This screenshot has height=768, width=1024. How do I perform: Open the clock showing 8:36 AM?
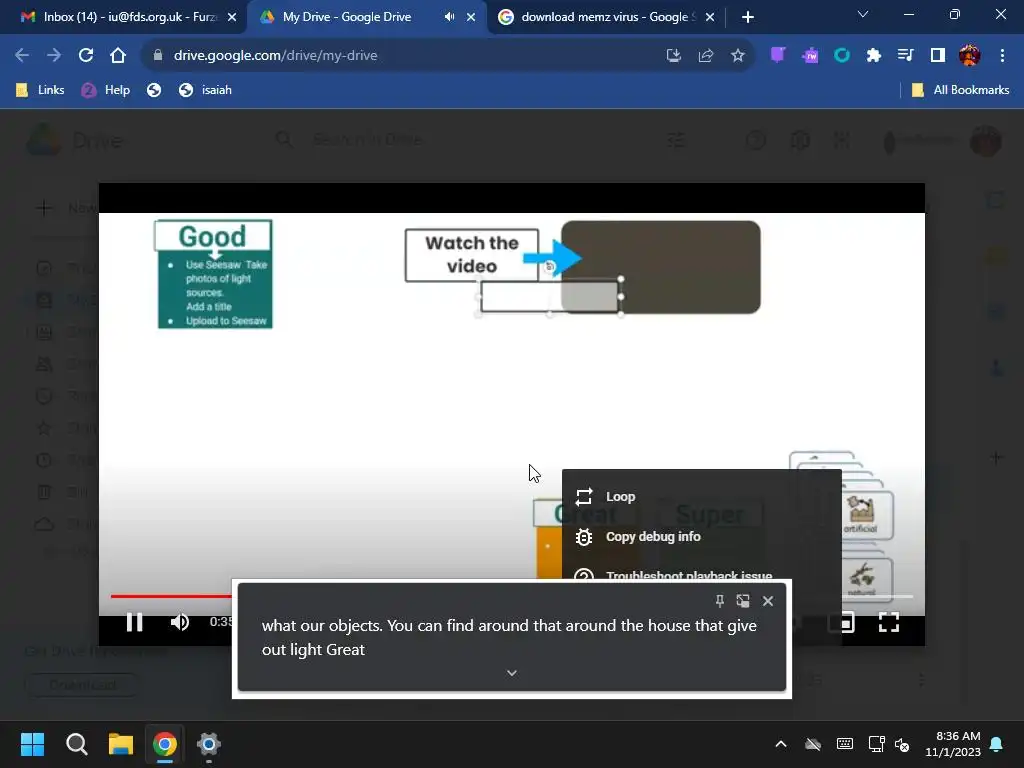953,744
